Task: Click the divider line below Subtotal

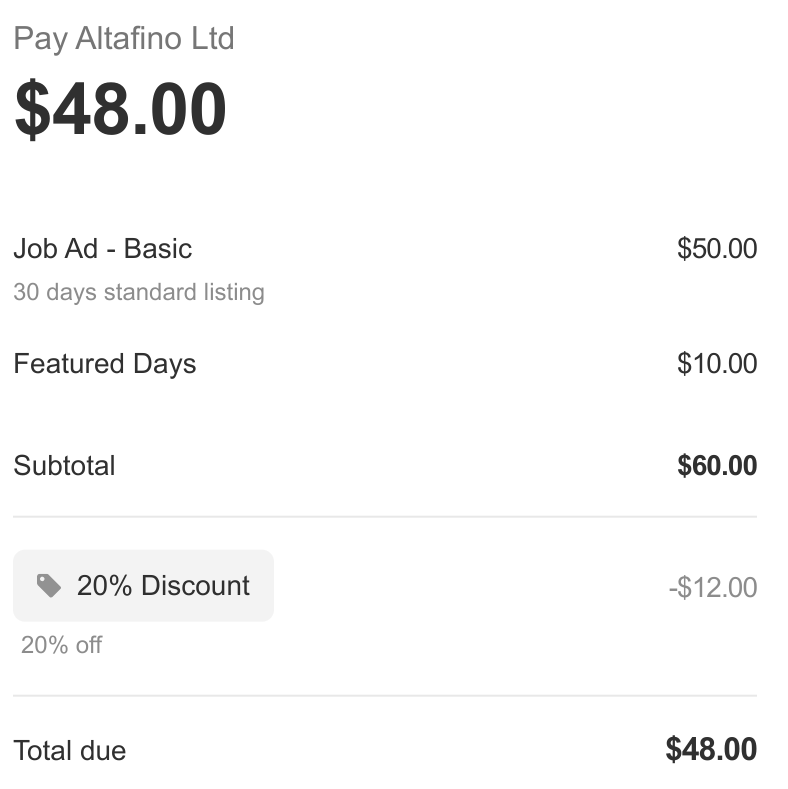Action: coord(385,517)
